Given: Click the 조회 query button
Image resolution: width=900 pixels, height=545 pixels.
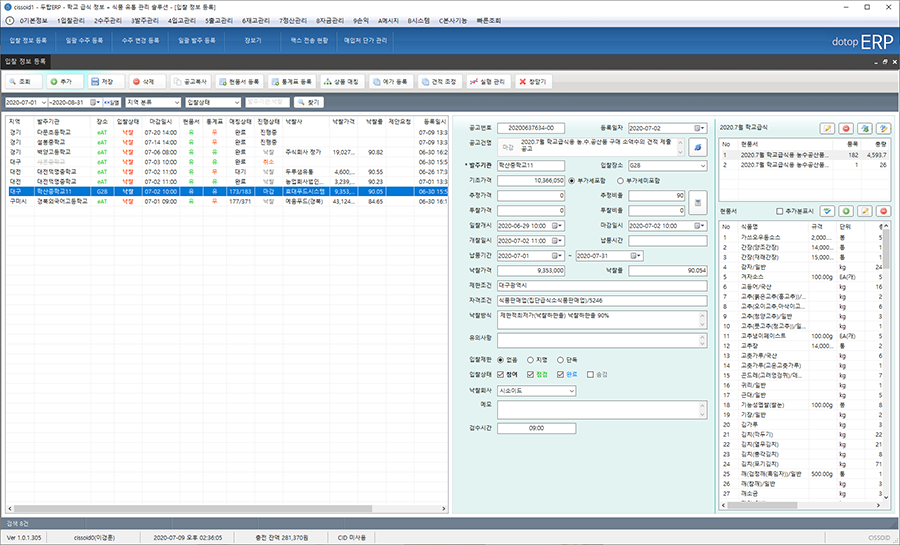Looking at the screenshot, I should [24, 81].
